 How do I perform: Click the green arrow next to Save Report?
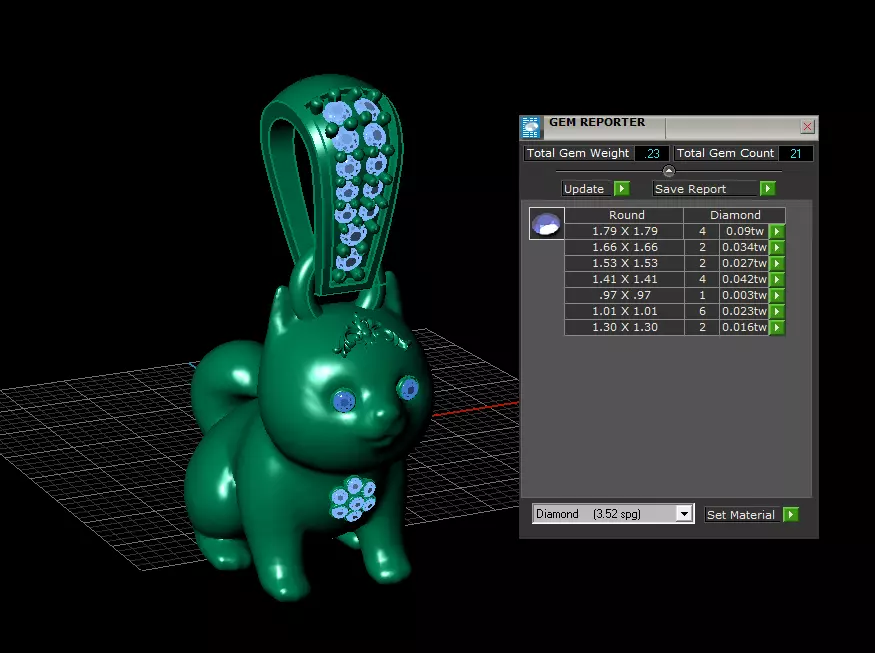coord(768,189)
